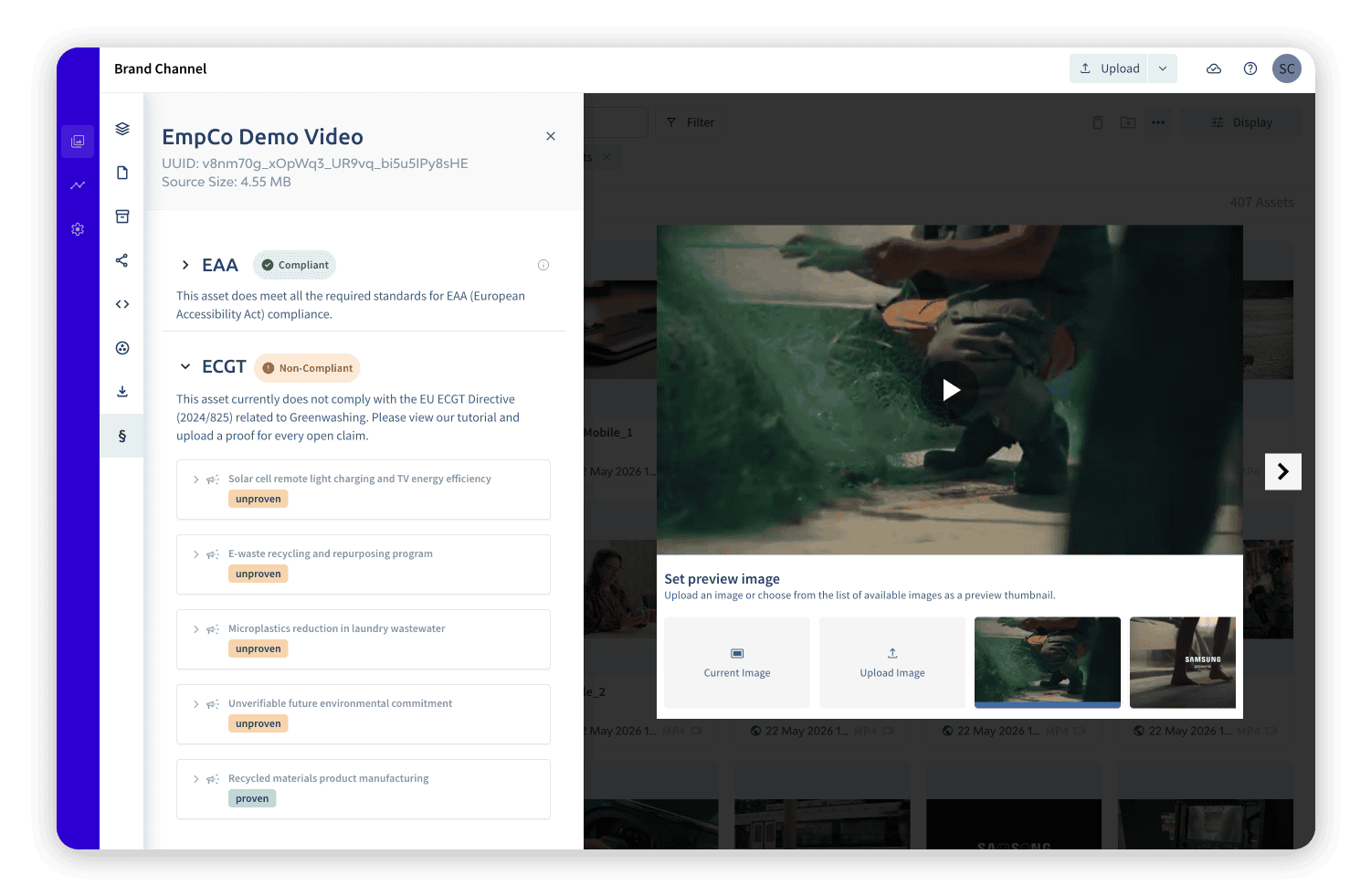Screen dimensions: 1371x896
Task: Choose the Current Image preview option
Action: [x=737, y=662]
